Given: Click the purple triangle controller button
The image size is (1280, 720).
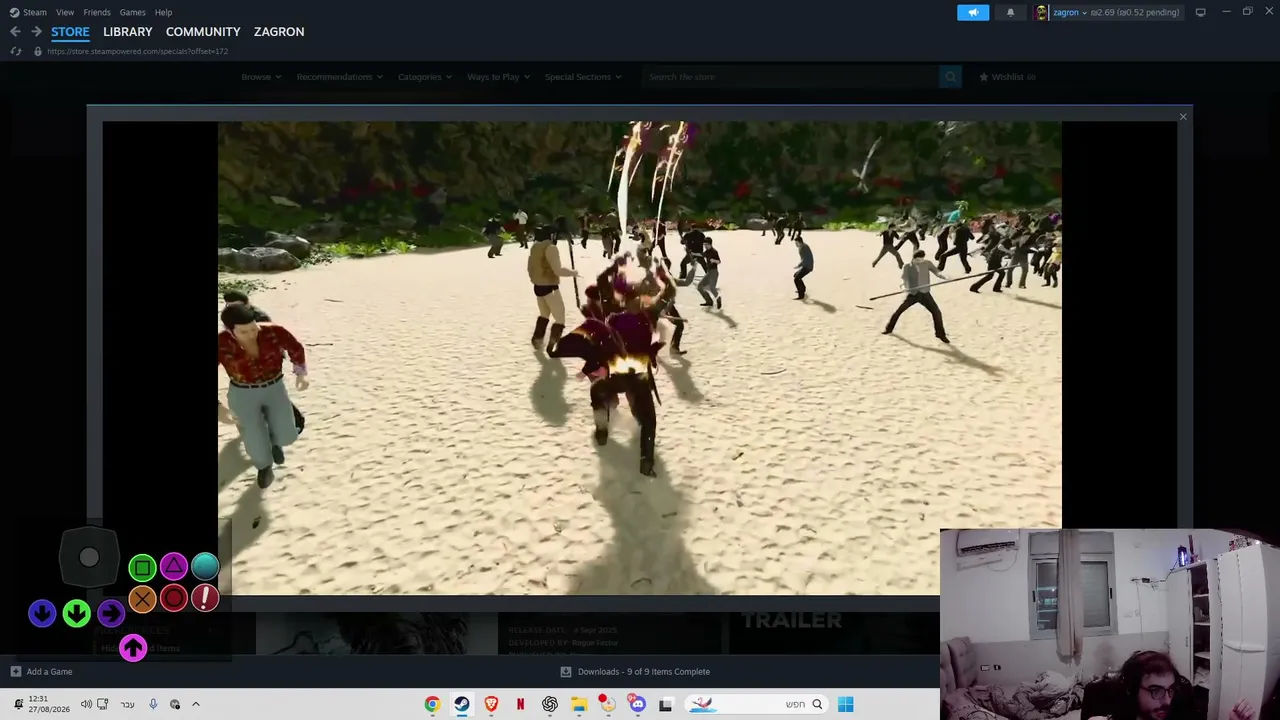Looking at the screenshot, I should point(174,567).
